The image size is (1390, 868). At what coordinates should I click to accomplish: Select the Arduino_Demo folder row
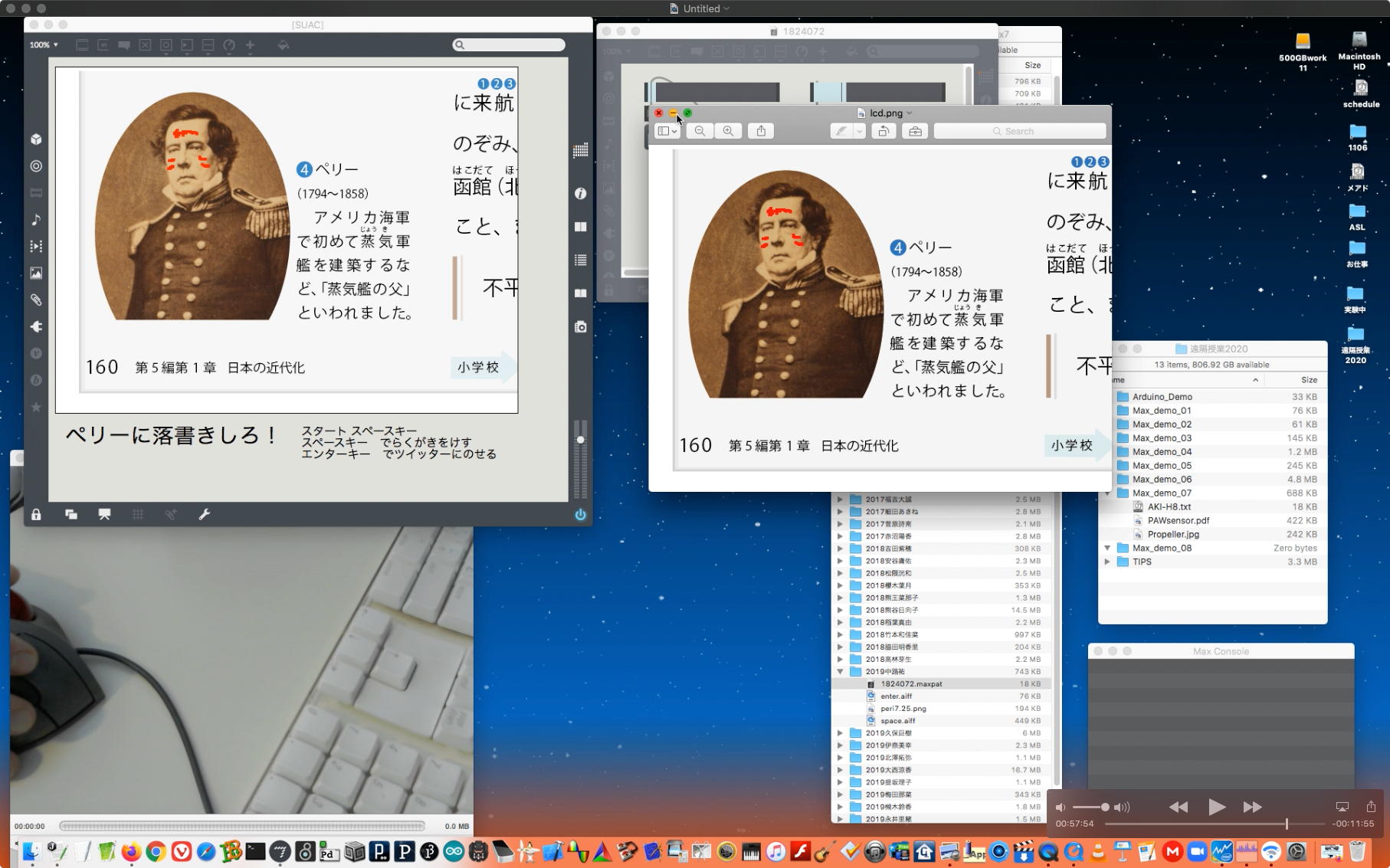1213,397
